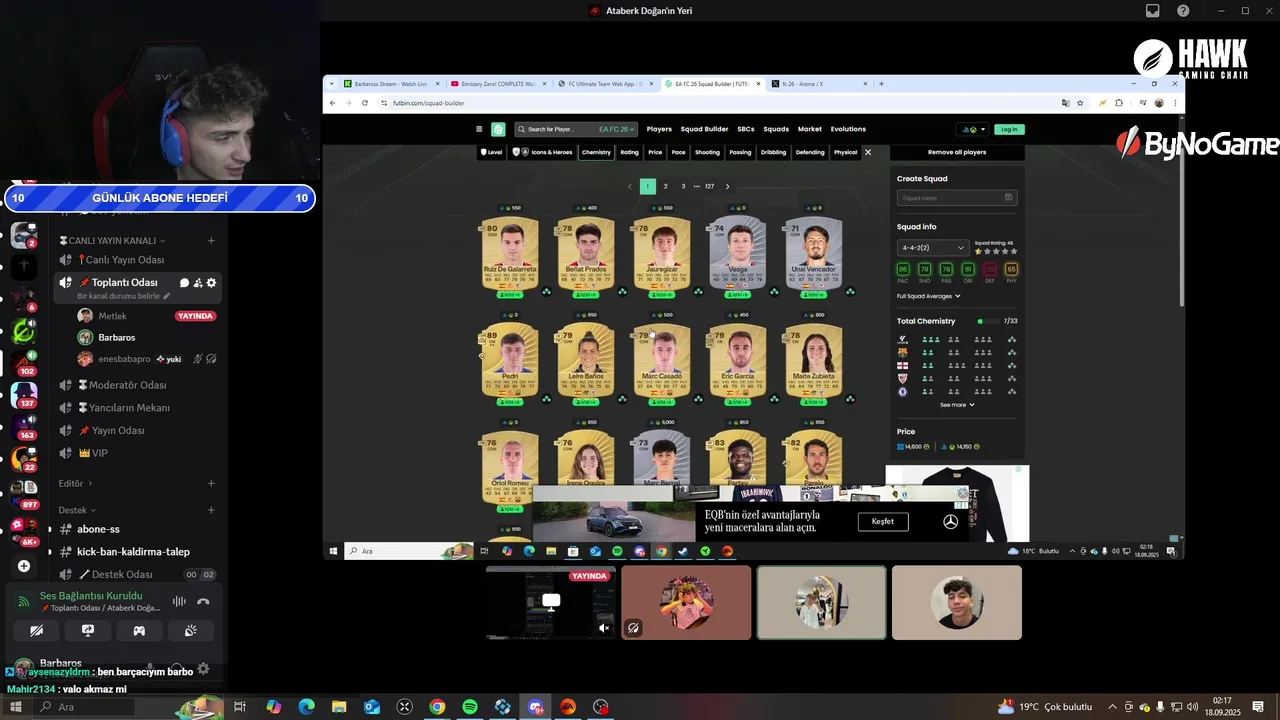Open help icon in Discord title bar
The width and height of the screenshot is (1280, 720).
(x=1183, y=11)
